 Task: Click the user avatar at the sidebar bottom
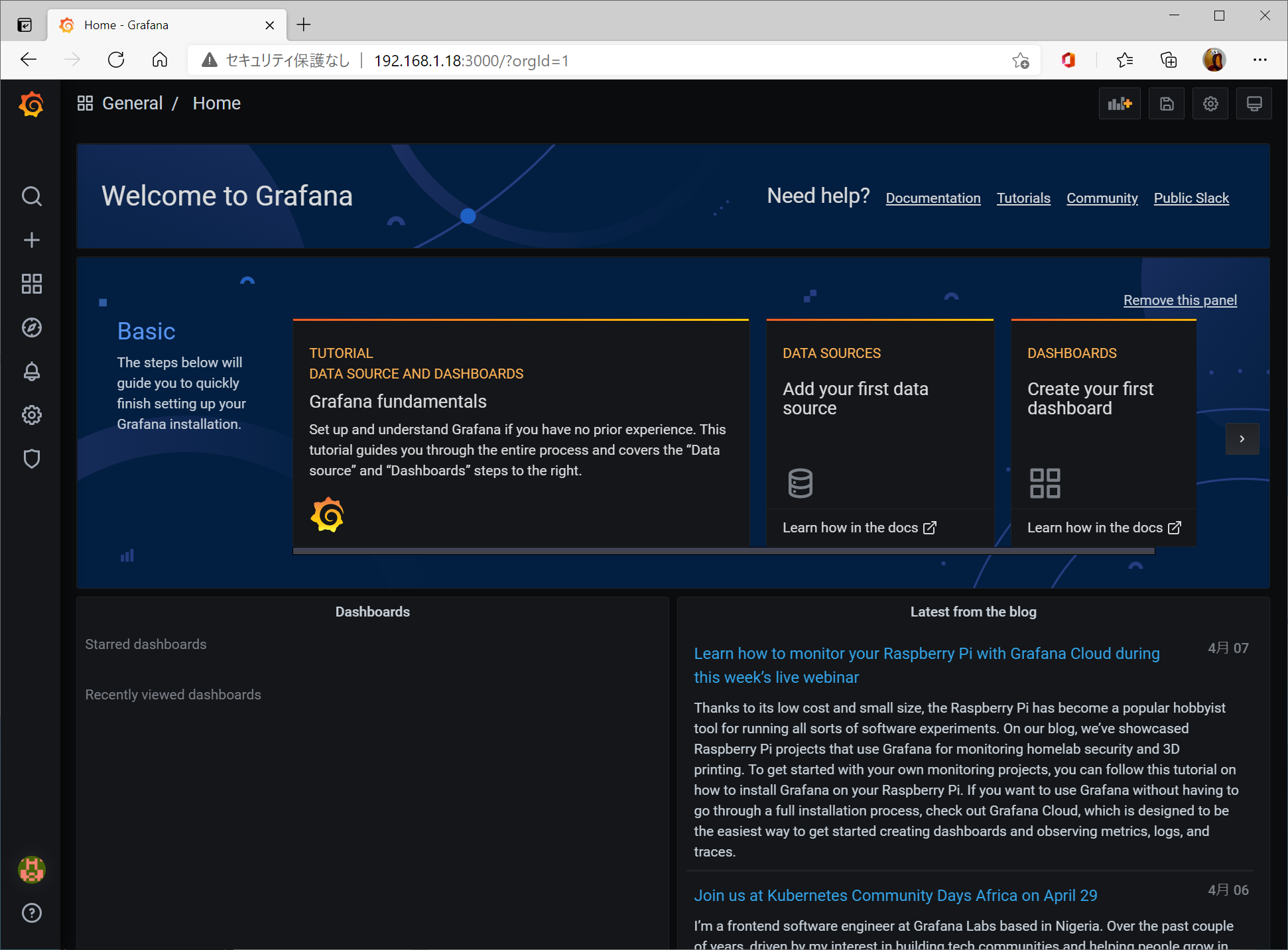(31, 870)
